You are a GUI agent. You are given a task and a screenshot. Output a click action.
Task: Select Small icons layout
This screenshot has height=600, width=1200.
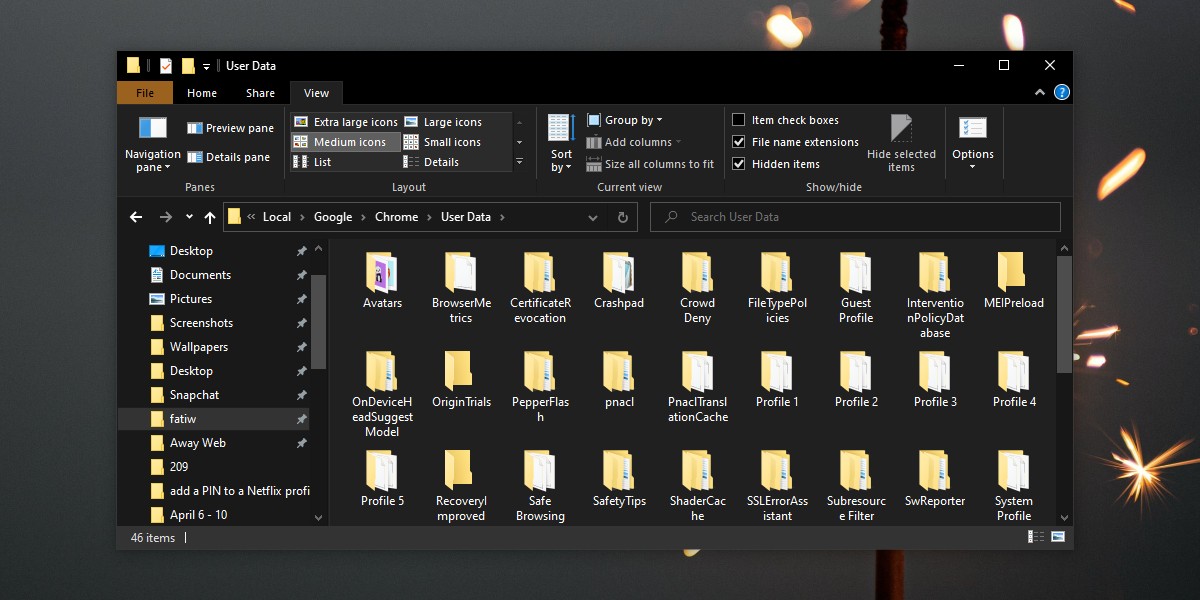click(x=443, y=142)
